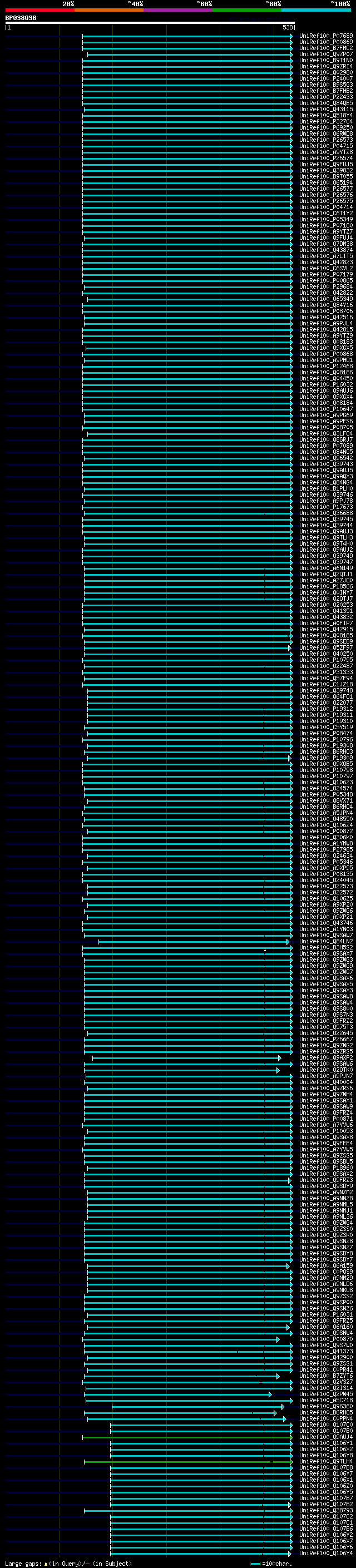The width and height of the screenshot is (356, 1568).
Task: Click the alignment arrowhead for Q2PW45
Action: pyautogui.click(x=270, y=1394)
